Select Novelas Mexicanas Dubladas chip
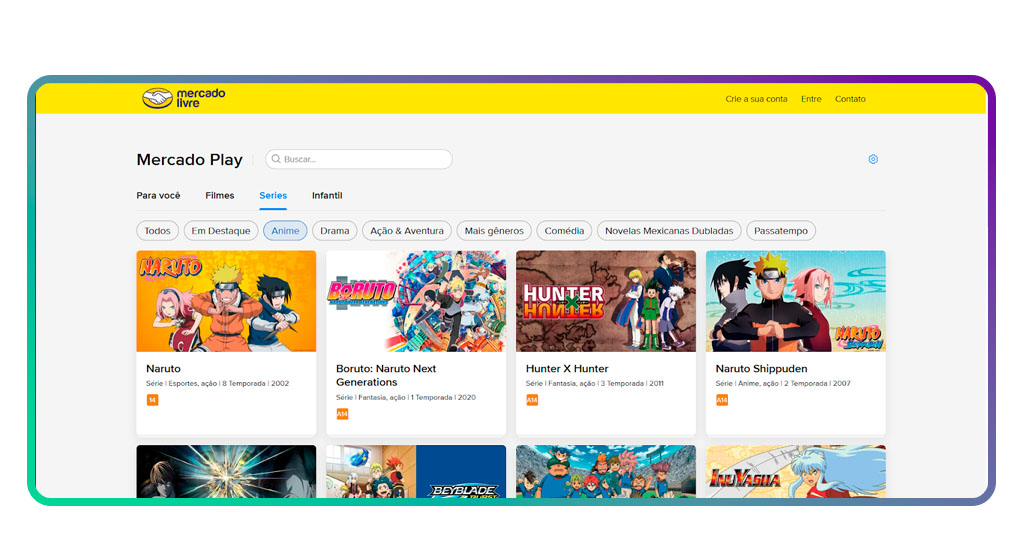This screenshot has height=536, width=1024. [x=669, y=230]
